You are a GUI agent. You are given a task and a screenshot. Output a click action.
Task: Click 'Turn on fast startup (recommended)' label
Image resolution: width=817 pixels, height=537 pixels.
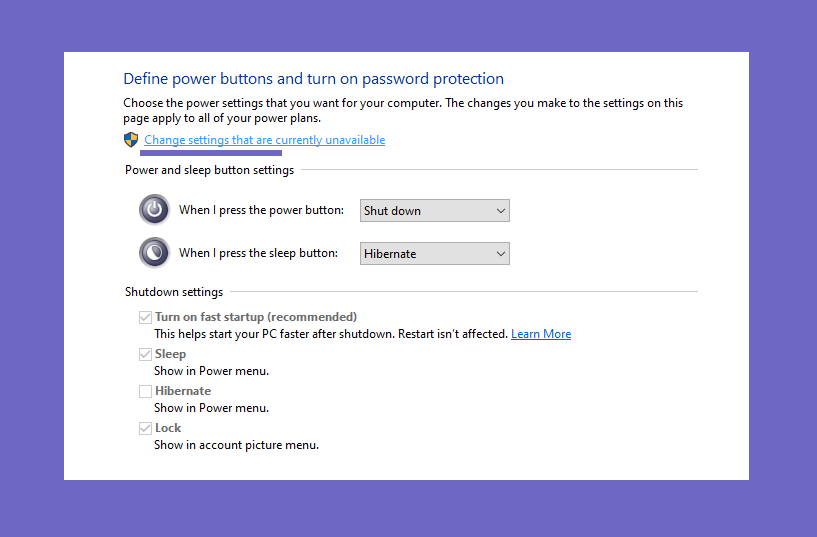click(x=256, y=317)
